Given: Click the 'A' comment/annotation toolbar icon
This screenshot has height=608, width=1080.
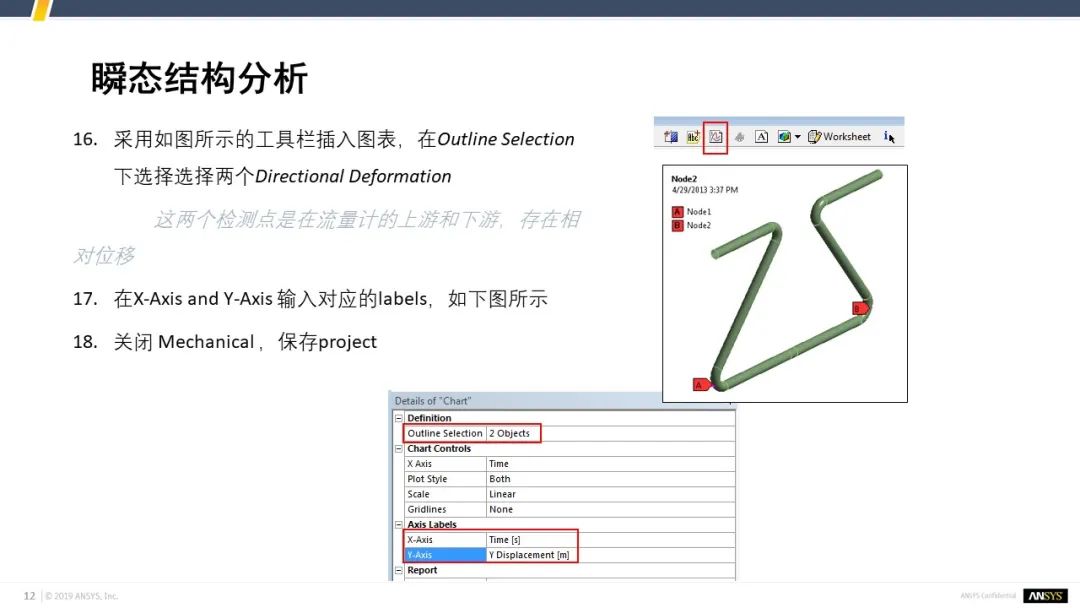Looking at the screenshot, I should (761, 137).
